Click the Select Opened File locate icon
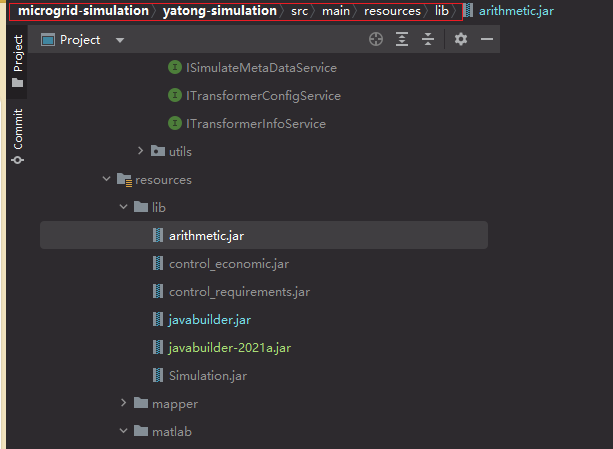This screenshot has height=449, width=613. coord(376,39)
